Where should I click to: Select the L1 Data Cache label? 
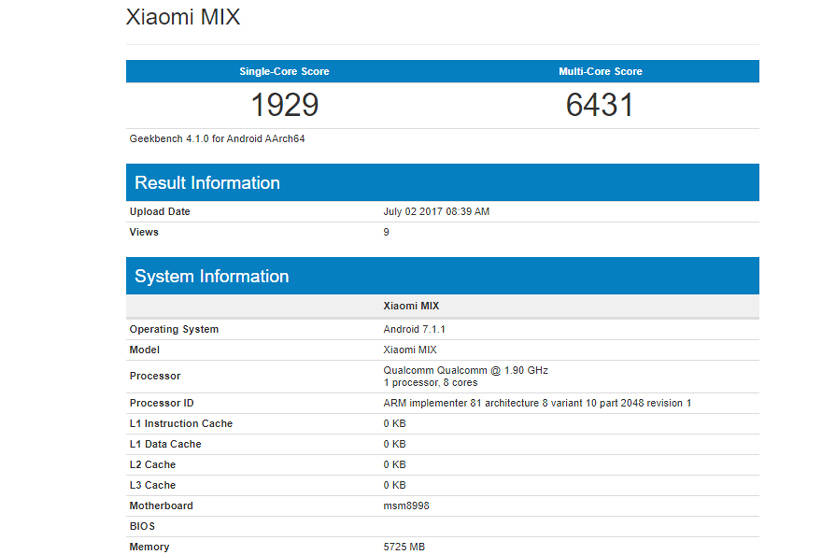[x=166, y=444]
